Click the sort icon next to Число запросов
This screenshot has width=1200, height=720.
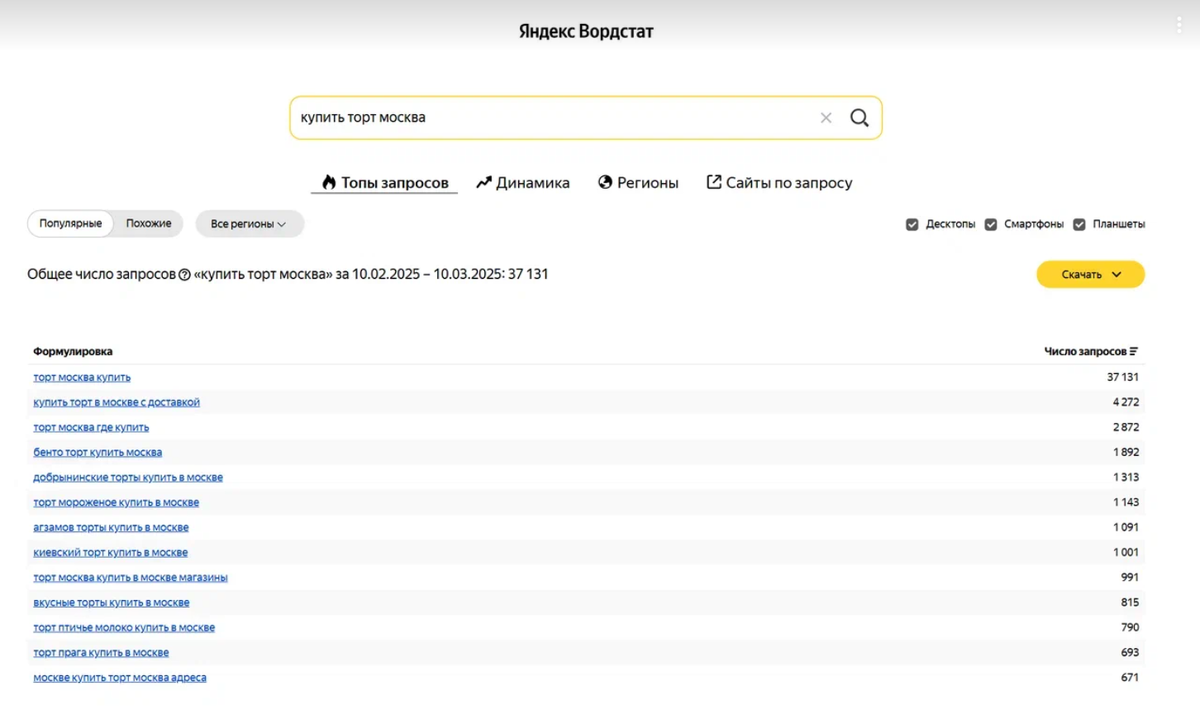(1134, 352)
